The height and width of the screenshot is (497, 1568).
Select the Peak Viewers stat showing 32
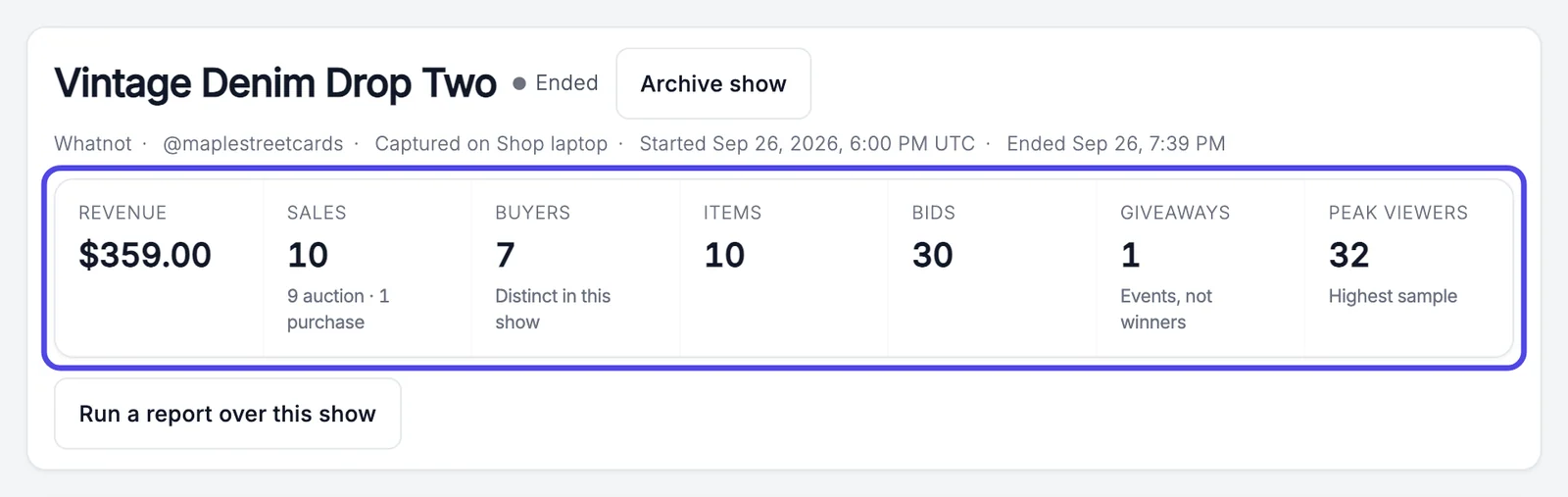tap(1408, 268)
